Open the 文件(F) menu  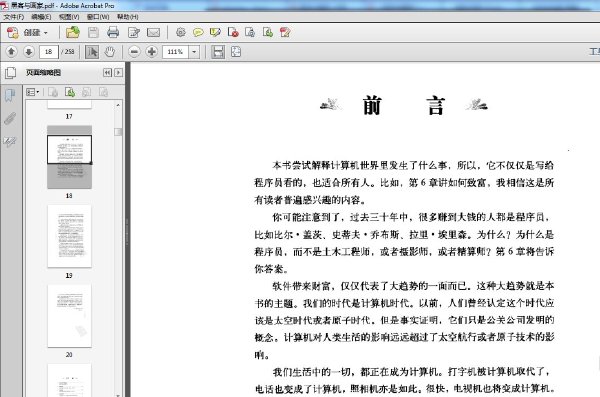pos(14,17)
